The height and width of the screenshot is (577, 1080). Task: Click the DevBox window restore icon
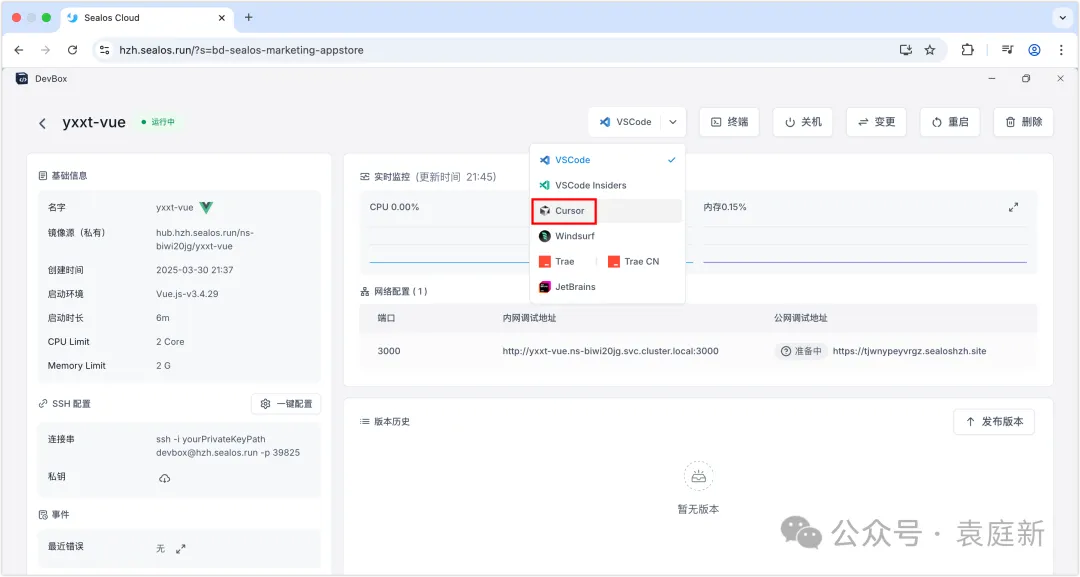1026,78
